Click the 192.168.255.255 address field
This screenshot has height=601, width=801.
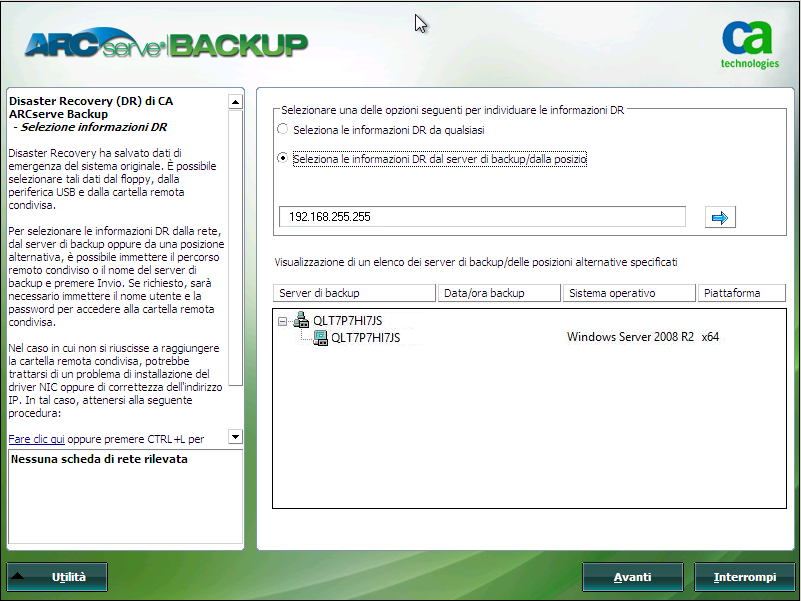482,217
